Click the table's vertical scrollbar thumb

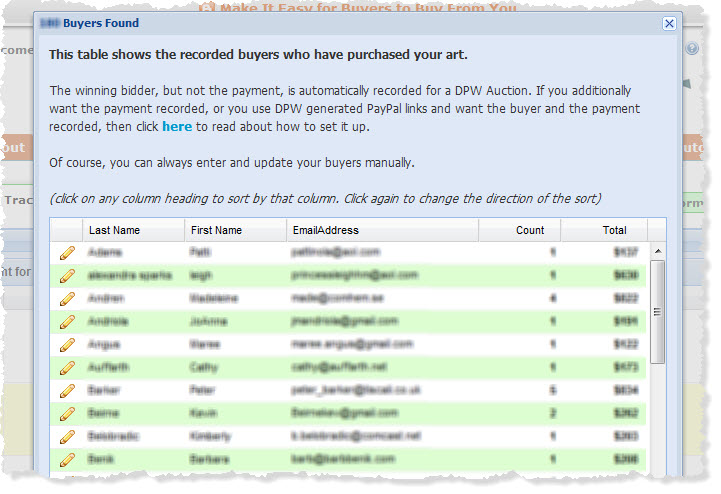pyautogui.click(x=658, y=312)
